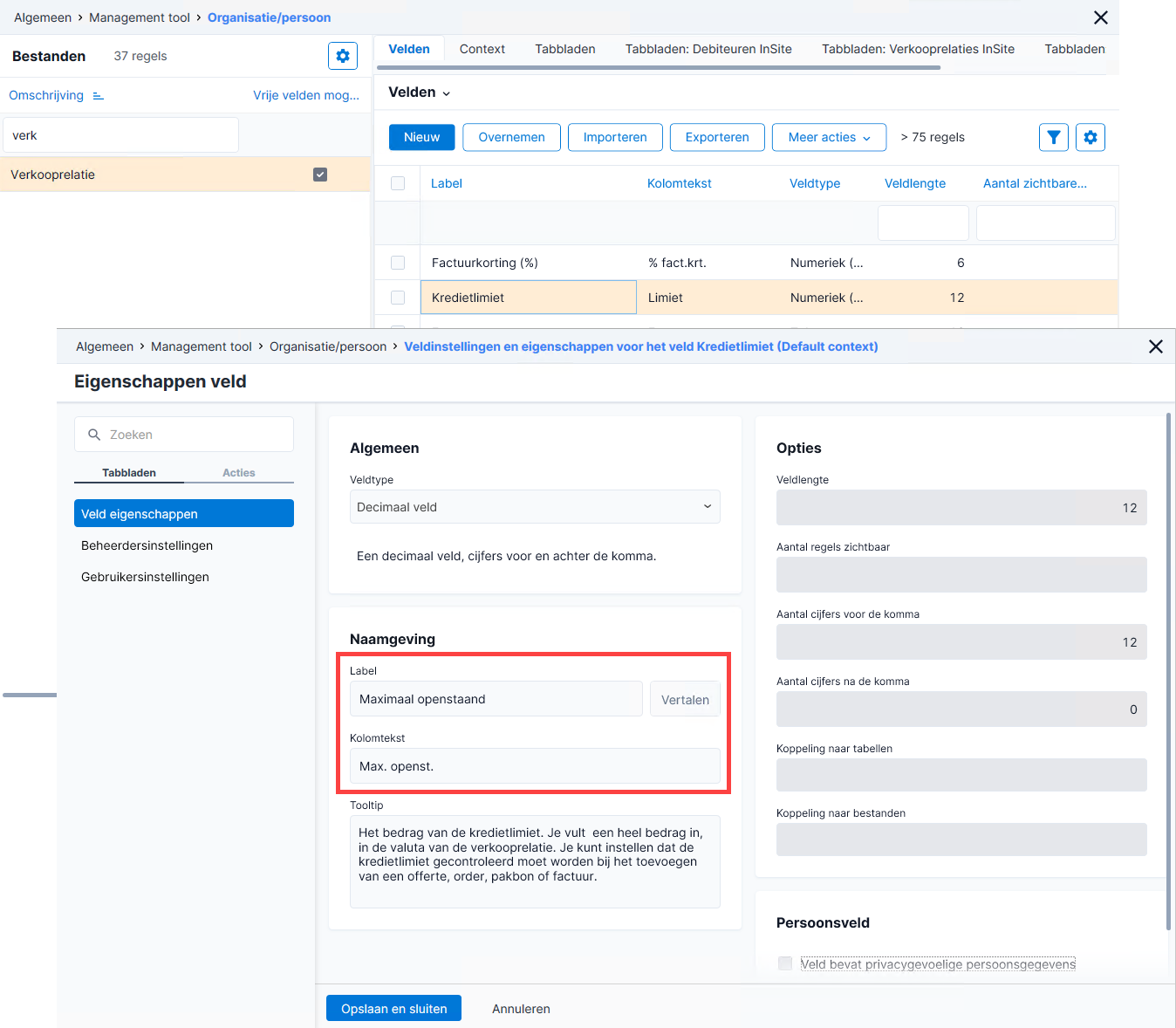Open the Velden grid gear settings

[x=1091, y=137]
